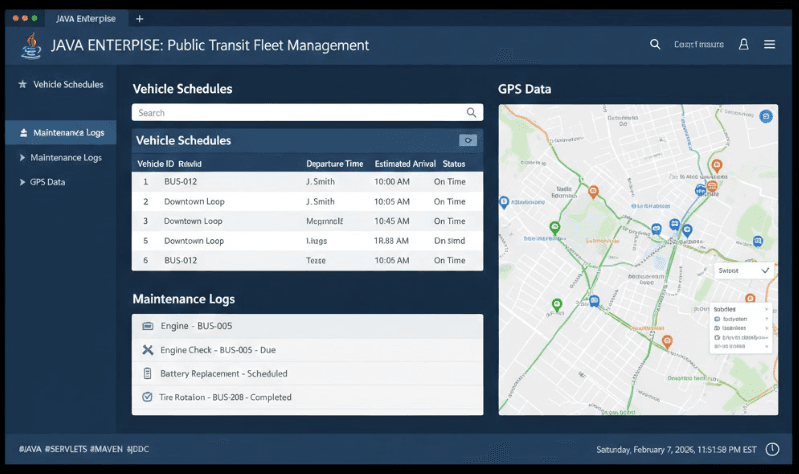Screen dimensions: 799x474
Task: Select the blue pin at map's left edge
Action: point(504,202)
